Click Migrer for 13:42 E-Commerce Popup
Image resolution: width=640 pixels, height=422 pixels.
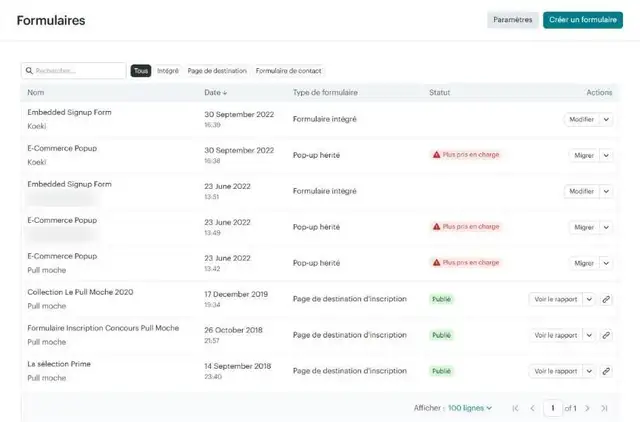pyautogui.click(x=584, y=263)
